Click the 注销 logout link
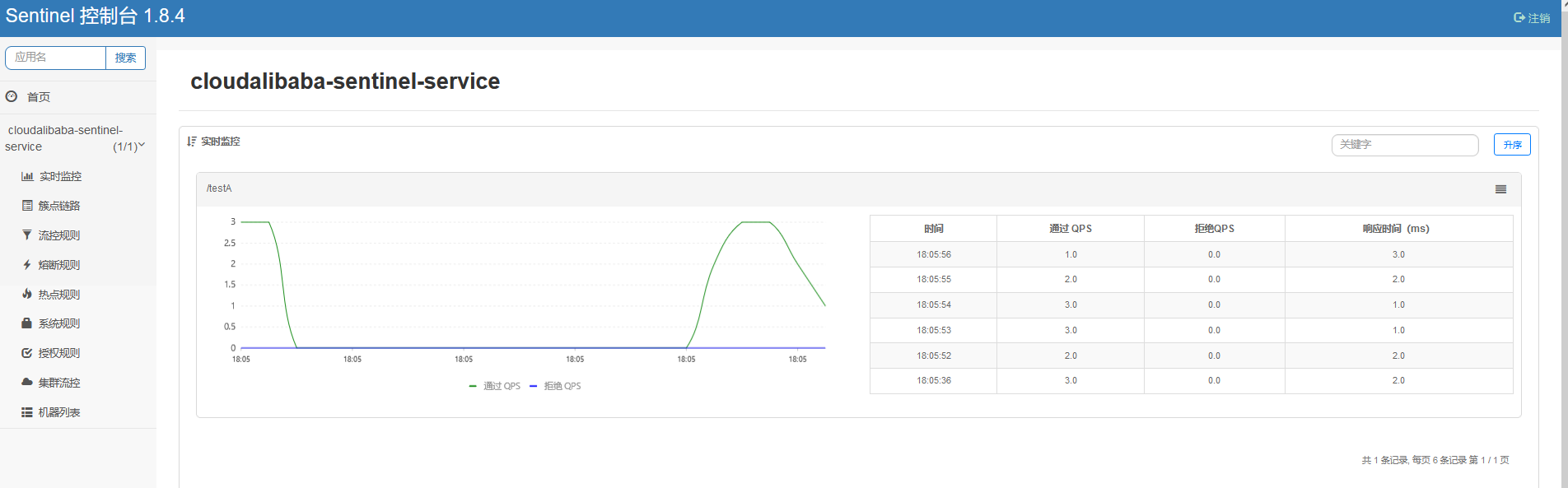This screenshot has height=488, width=1568. click(1532, 18)
